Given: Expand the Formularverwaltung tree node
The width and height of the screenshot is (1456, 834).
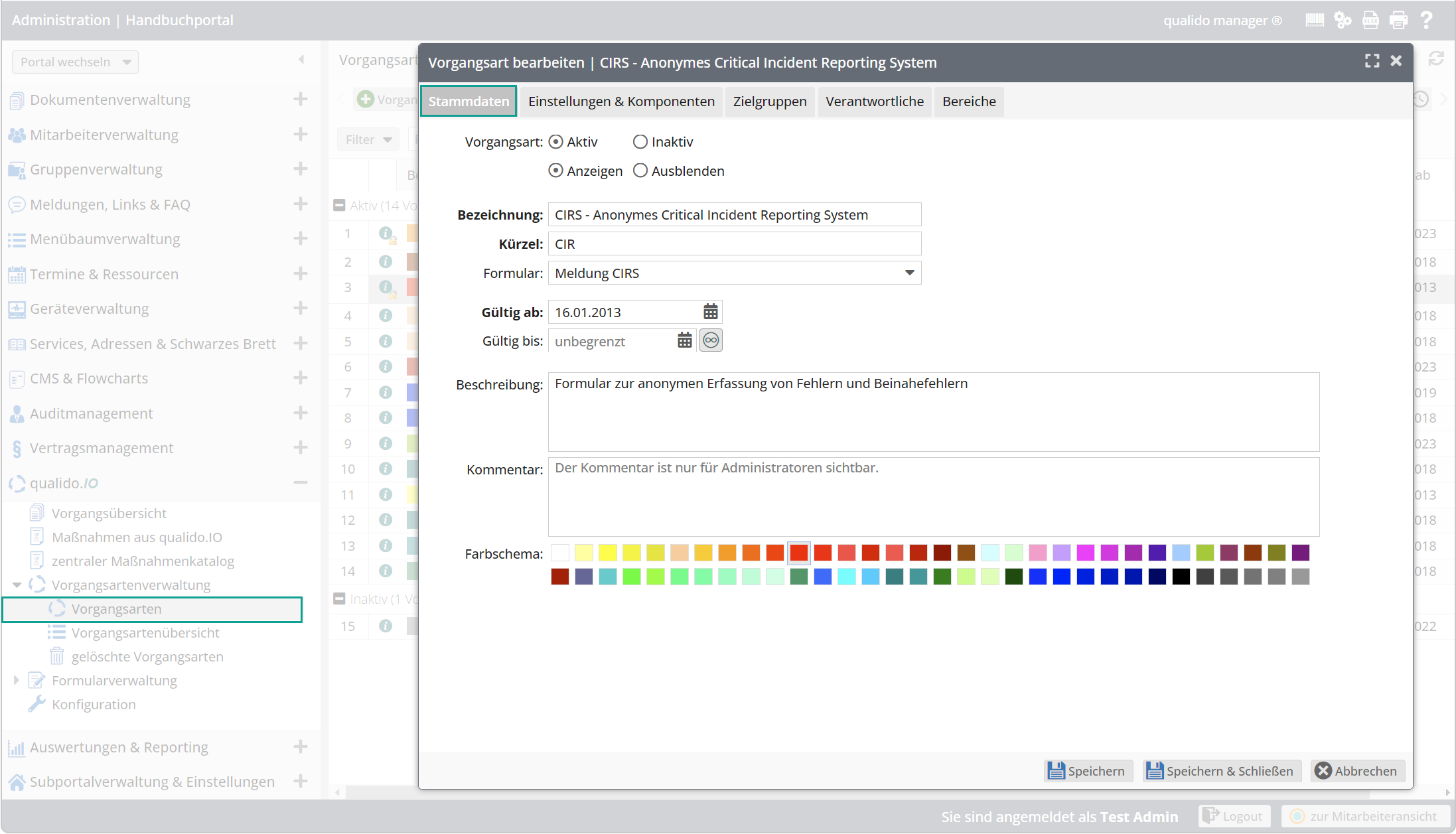Looking at the screenshot, I should 17,680.
